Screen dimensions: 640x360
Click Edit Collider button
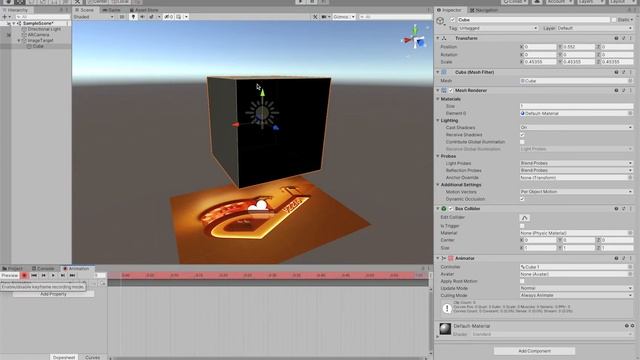[x=524, y=218]
